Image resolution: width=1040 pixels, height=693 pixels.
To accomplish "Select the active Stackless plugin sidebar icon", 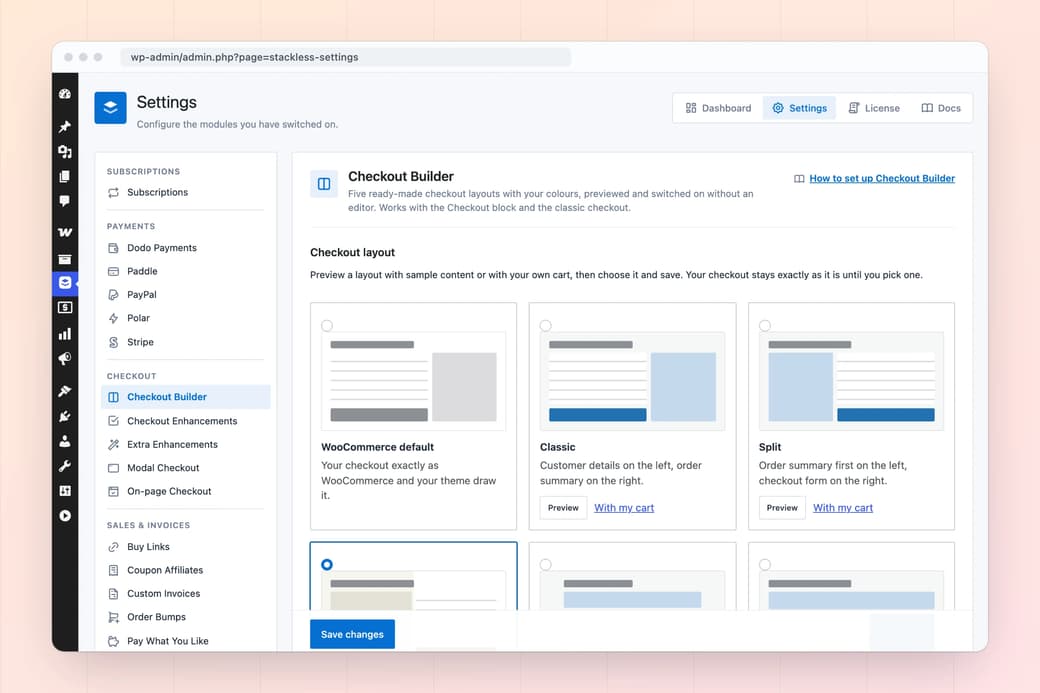I will click(x=64, y=283).
